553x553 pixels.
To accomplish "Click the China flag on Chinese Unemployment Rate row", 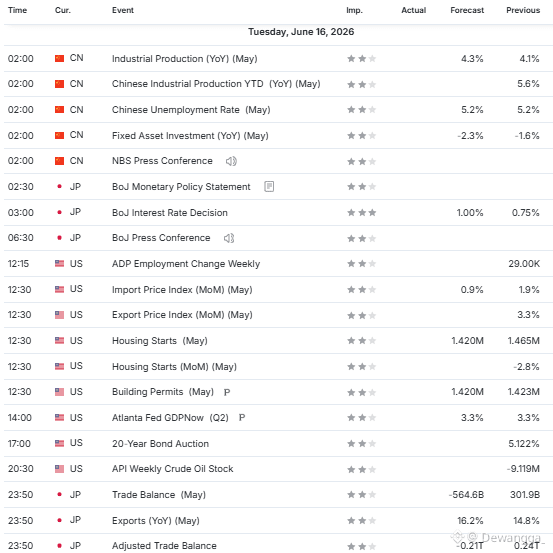I will click(60, 110).
